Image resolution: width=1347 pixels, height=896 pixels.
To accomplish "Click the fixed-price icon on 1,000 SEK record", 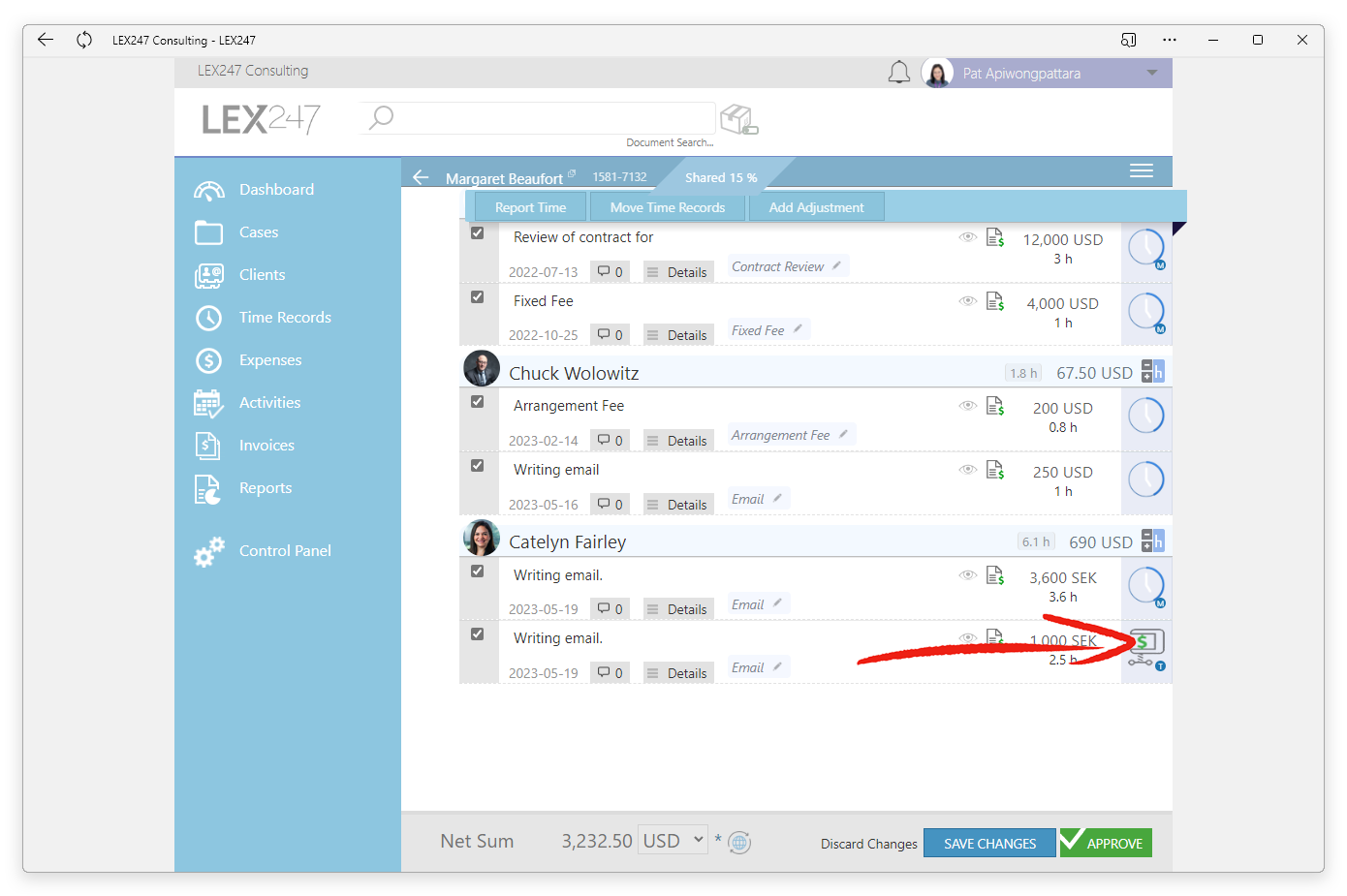I will click(1146, 648).
